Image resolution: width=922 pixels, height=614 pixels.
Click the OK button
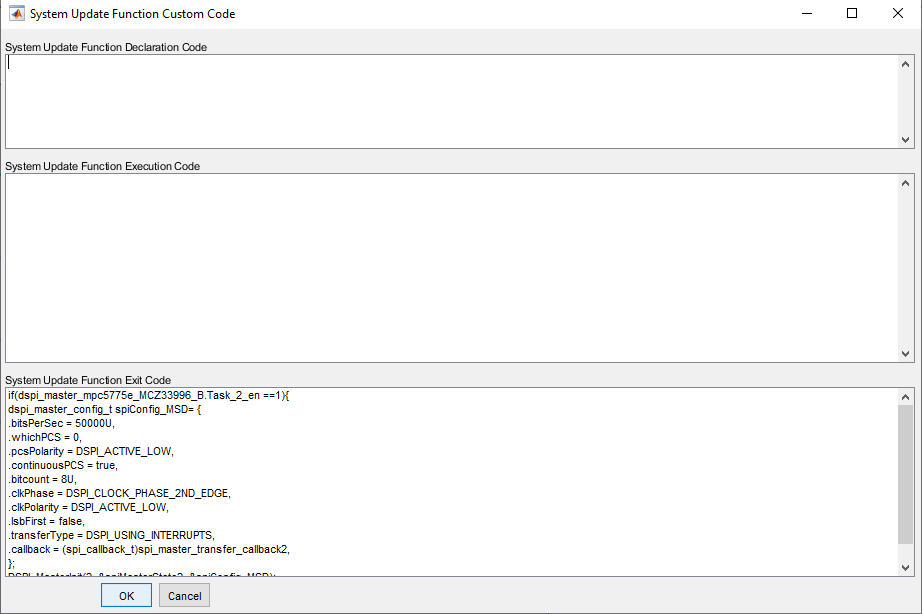tap(126, 595)
